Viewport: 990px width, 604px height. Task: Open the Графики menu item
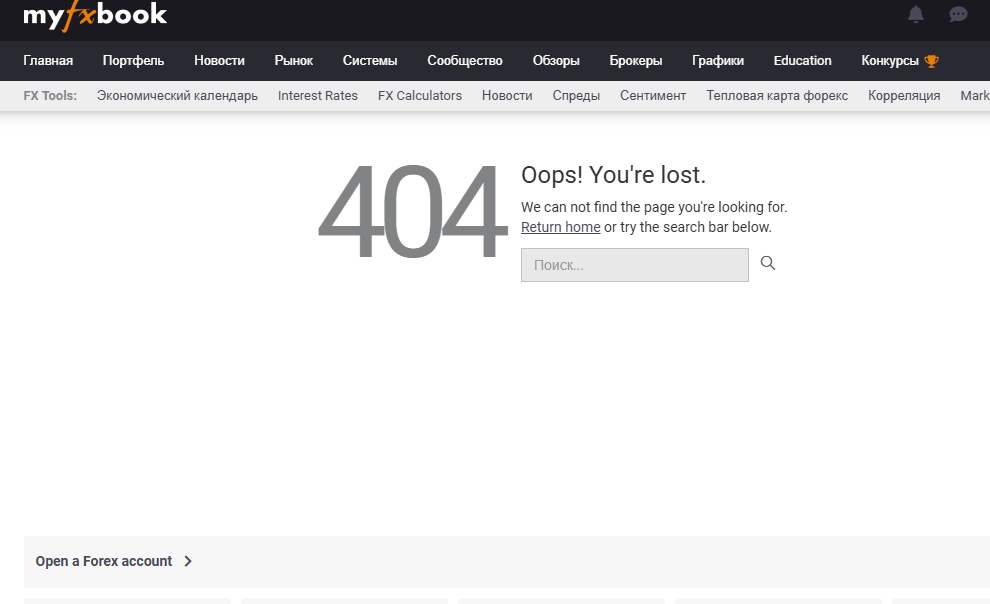(x=718, y=61)
